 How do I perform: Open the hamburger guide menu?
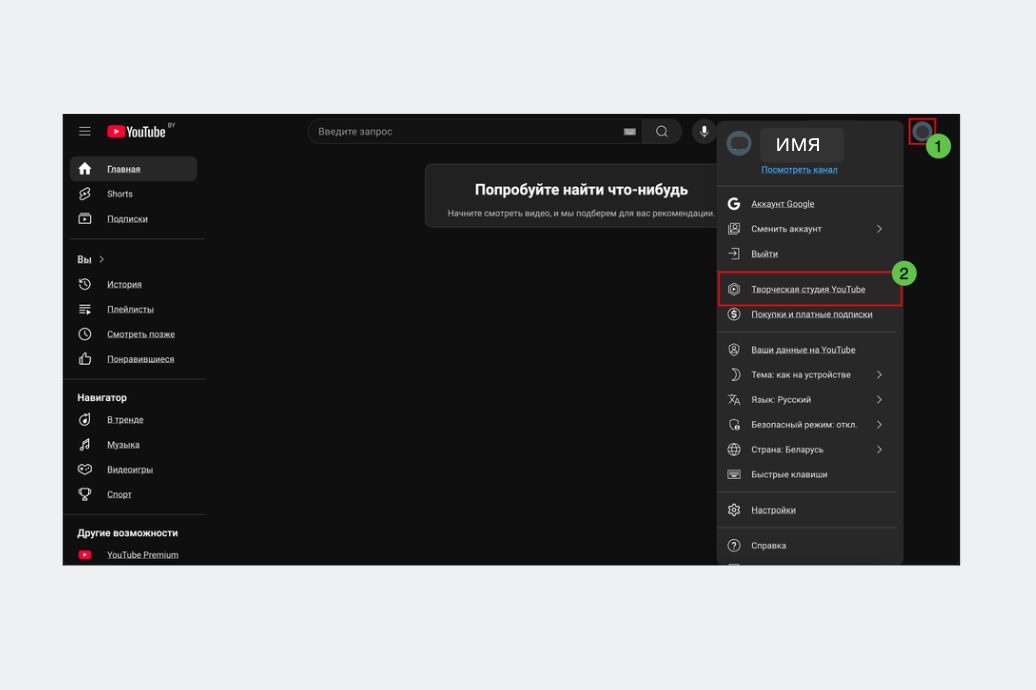point(85,131)
